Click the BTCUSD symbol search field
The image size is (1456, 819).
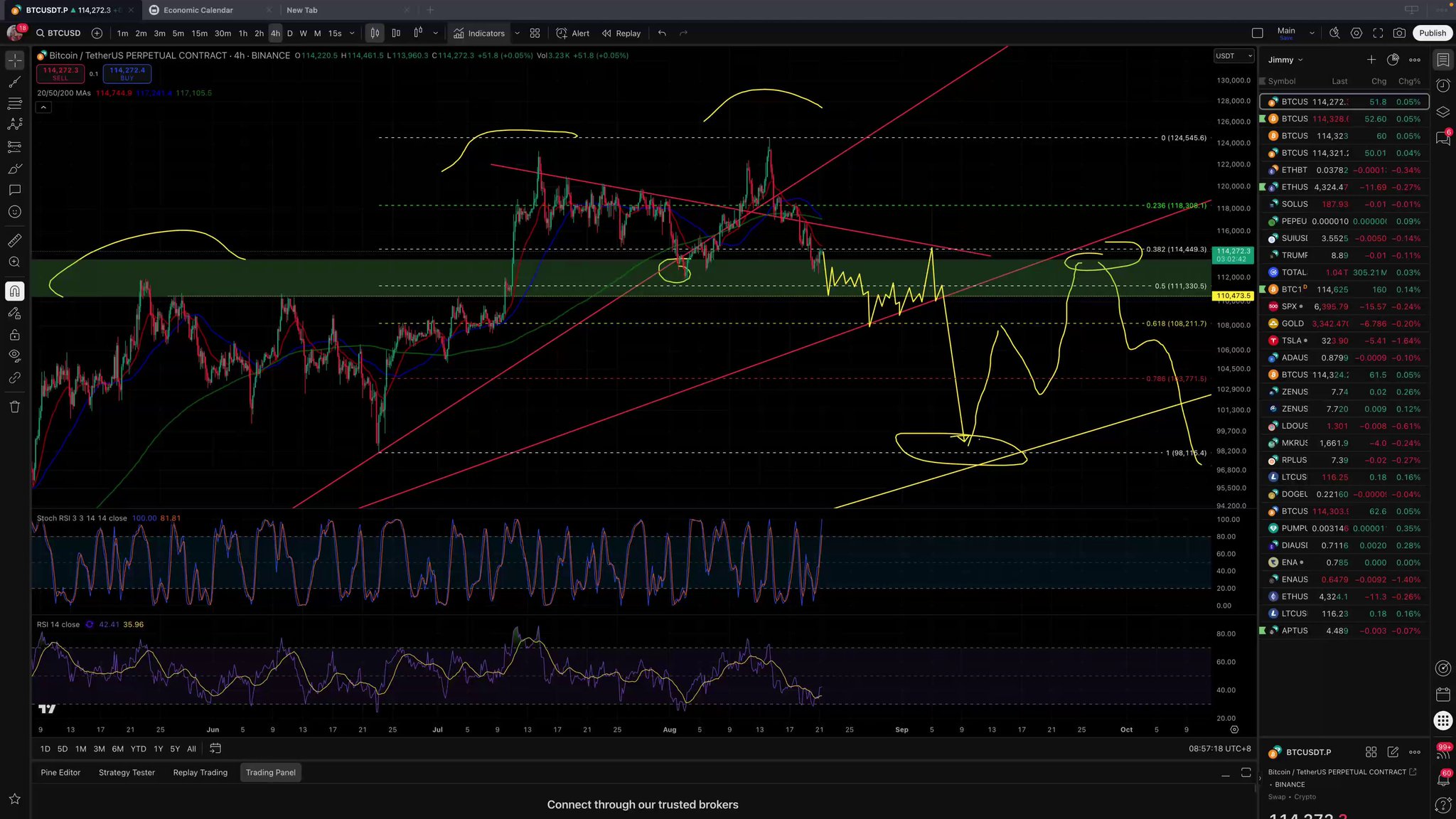point(59,33)
